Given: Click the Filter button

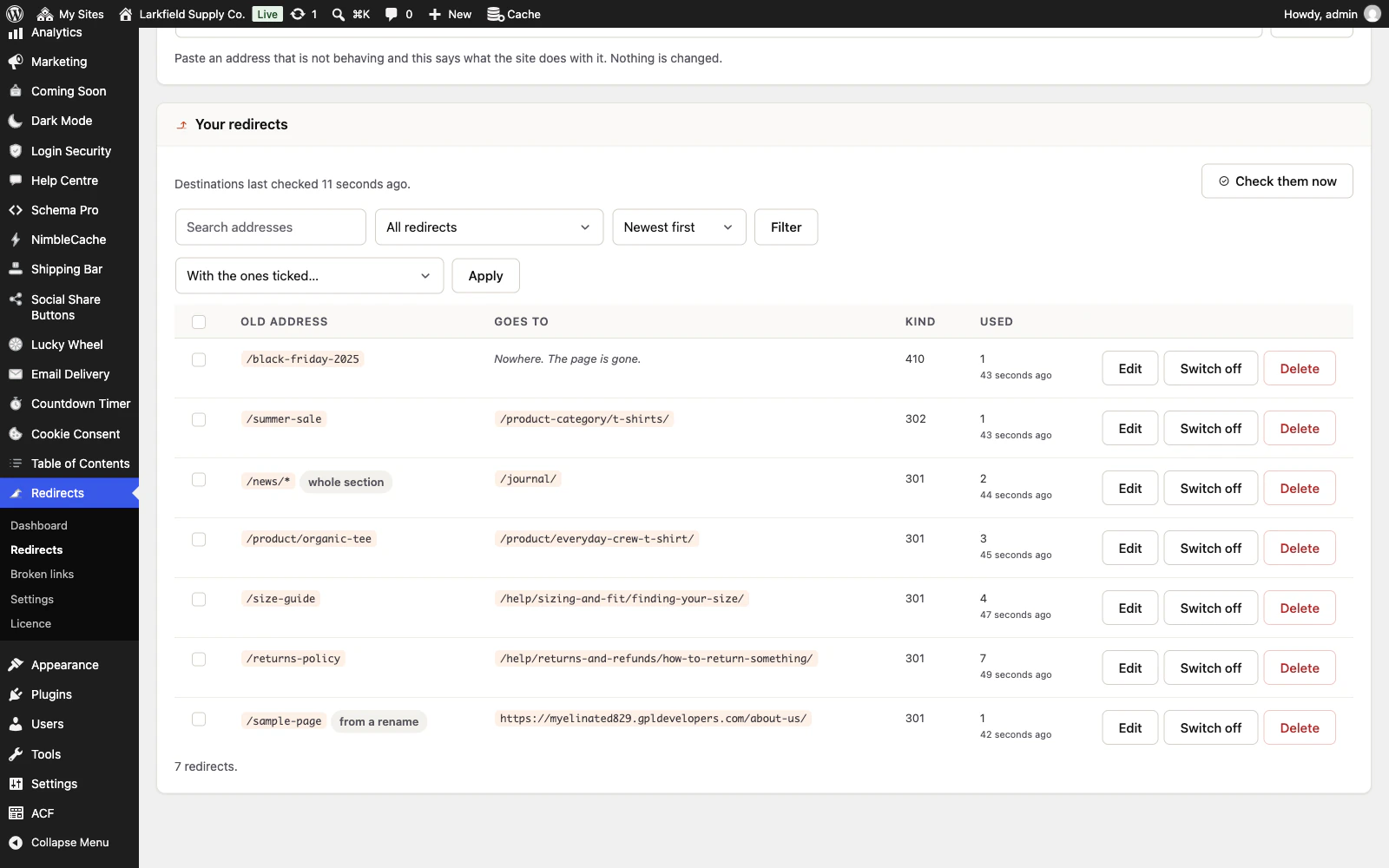Looking at the screenshot, I should (786, 227).
